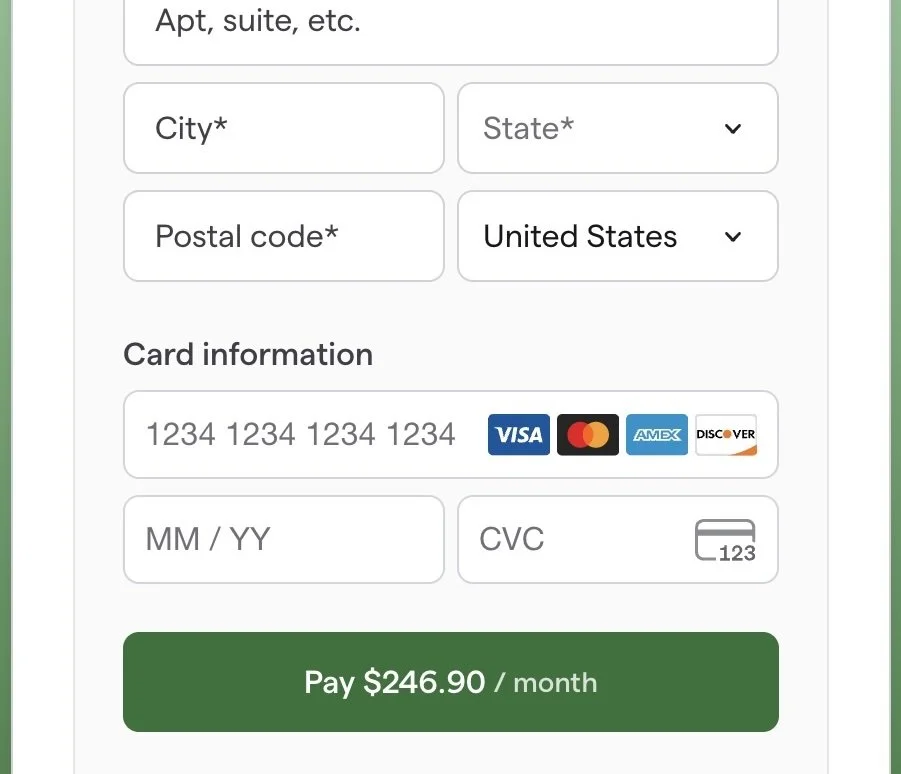Expand the country selector chevron

click(733, 237)
